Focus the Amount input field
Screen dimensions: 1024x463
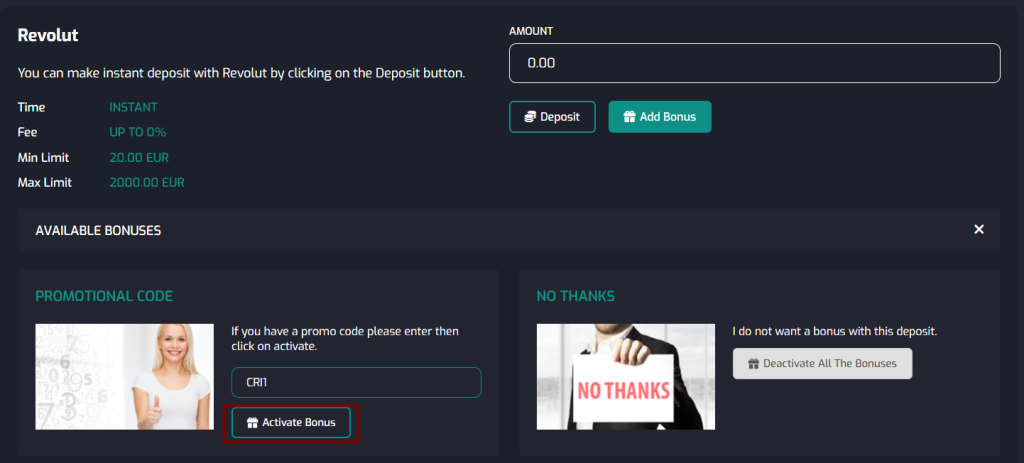tap(754, 63)
